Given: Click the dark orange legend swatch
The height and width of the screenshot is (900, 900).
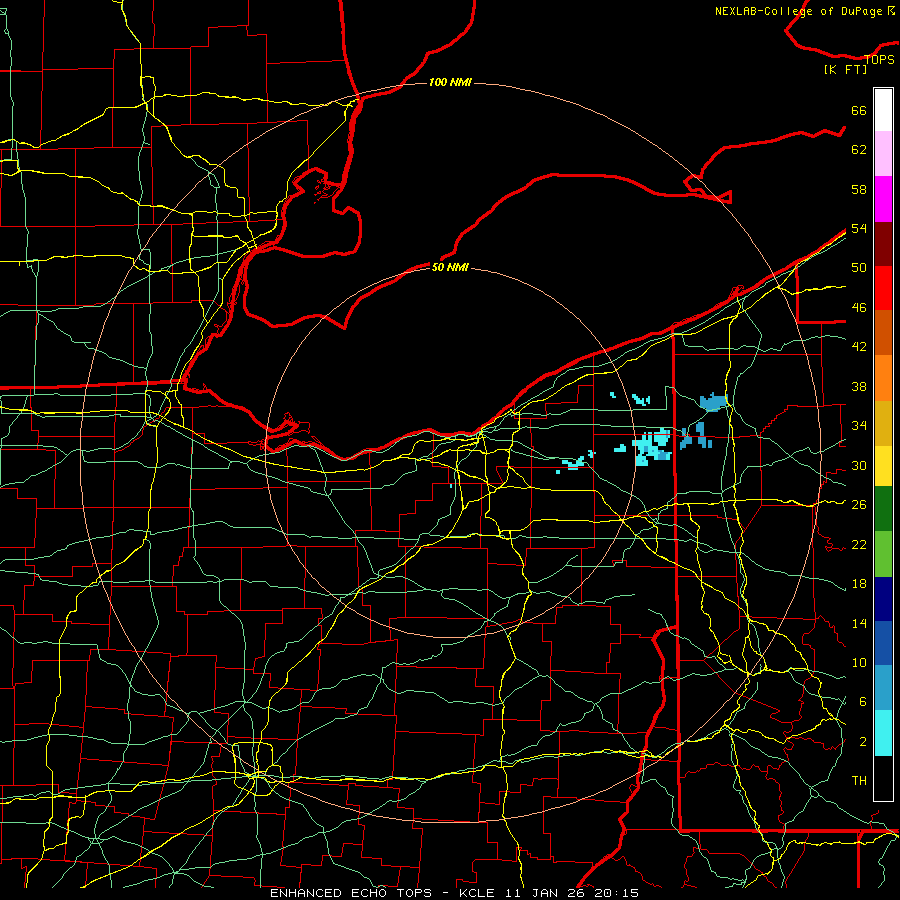Looking at the screenshot, I should click(x=883, y=332).
